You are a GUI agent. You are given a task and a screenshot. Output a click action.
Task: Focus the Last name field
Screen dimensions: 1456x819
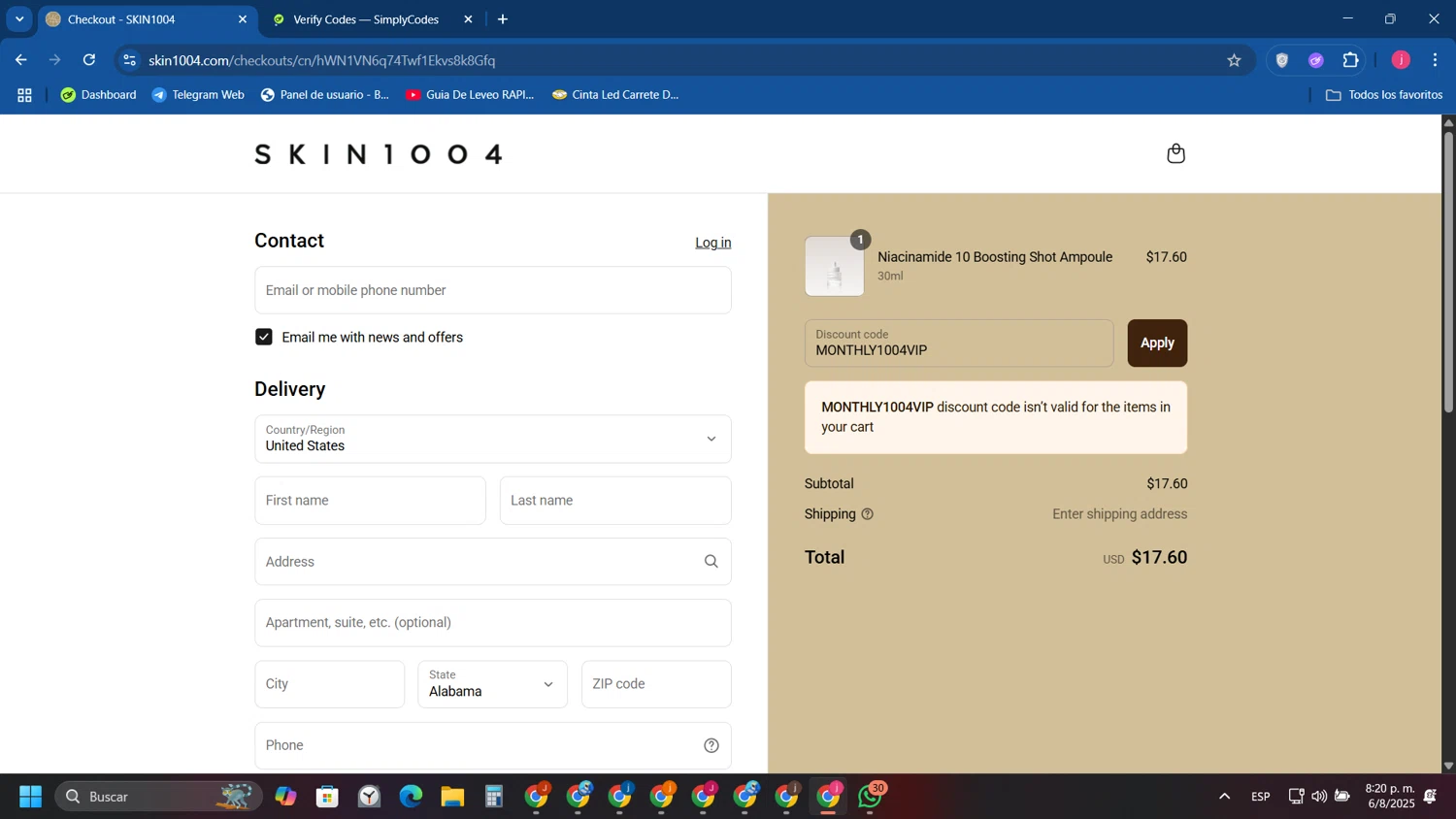pos(615,501)
